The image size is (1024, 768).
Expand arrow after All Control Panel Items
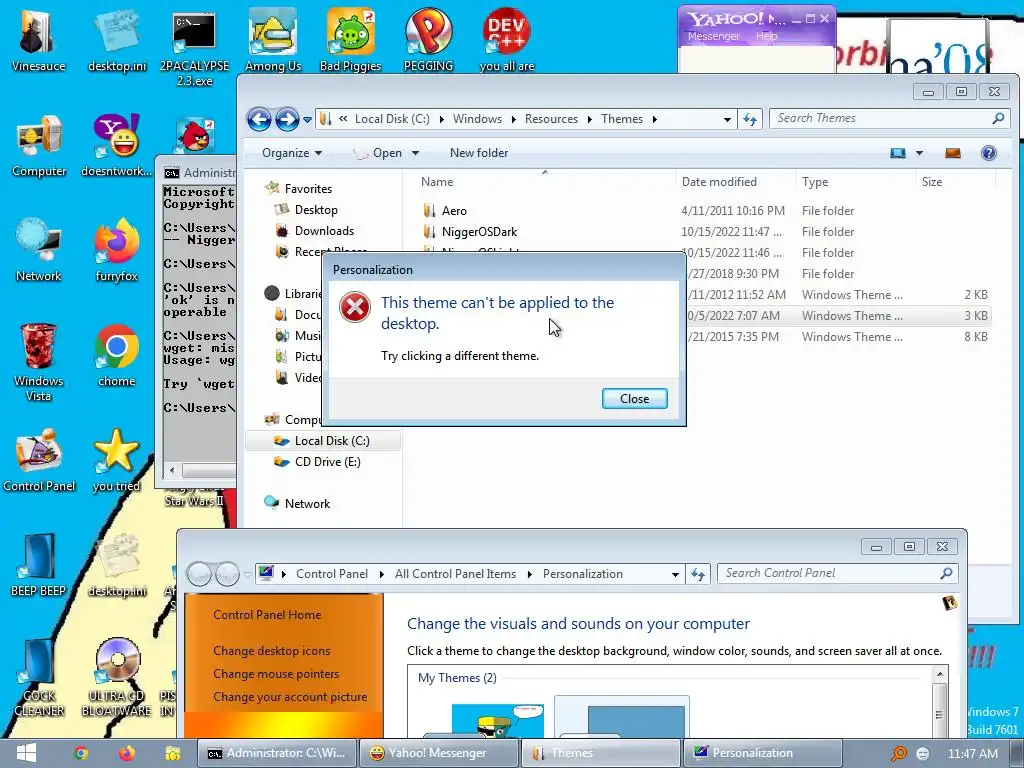[529, 574]
